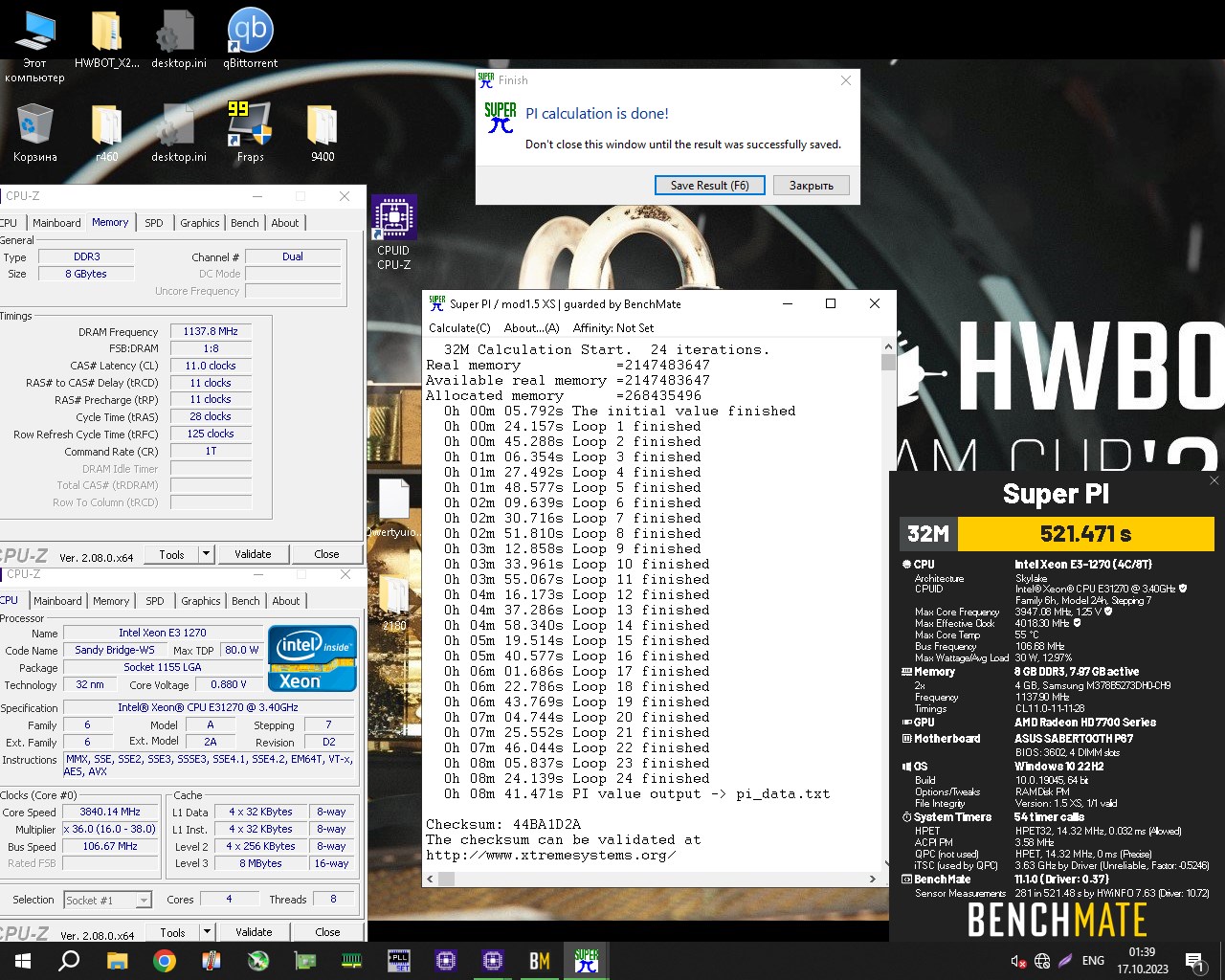Open the About...(A) menu in Super PI
Screen dimensions: 1225x980
pyautogui.click(x=531, y=327)
